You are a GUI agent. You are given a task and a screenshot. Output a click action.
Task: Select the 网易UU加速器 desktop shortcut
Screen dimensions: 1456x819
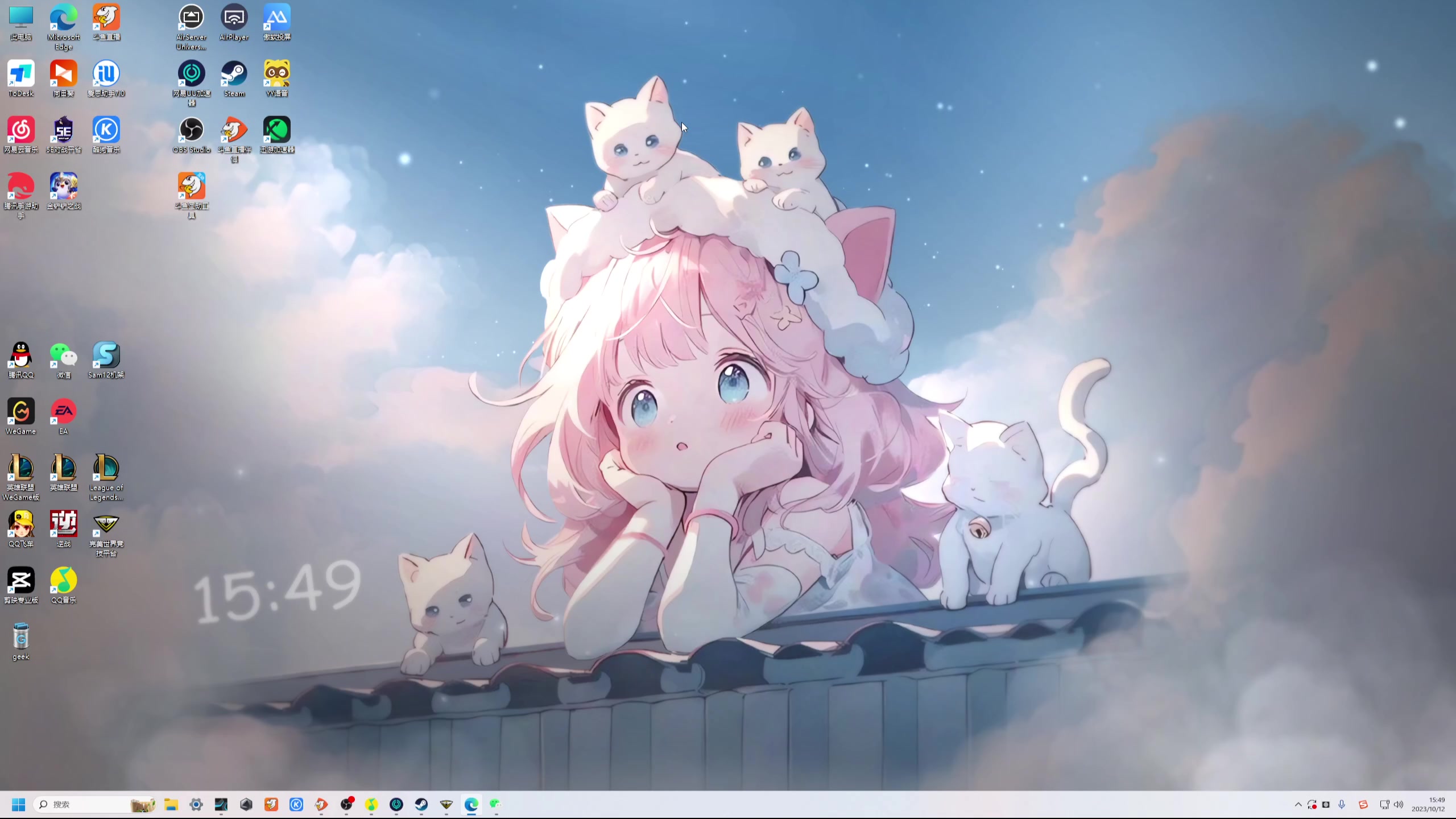[x=192, y=84]
